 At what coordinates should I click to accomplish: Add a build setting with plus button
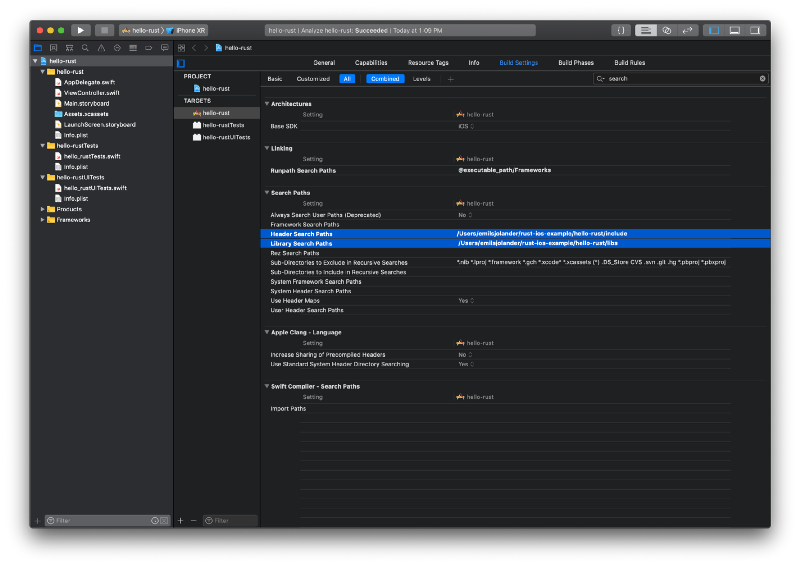tap(451, 79)
